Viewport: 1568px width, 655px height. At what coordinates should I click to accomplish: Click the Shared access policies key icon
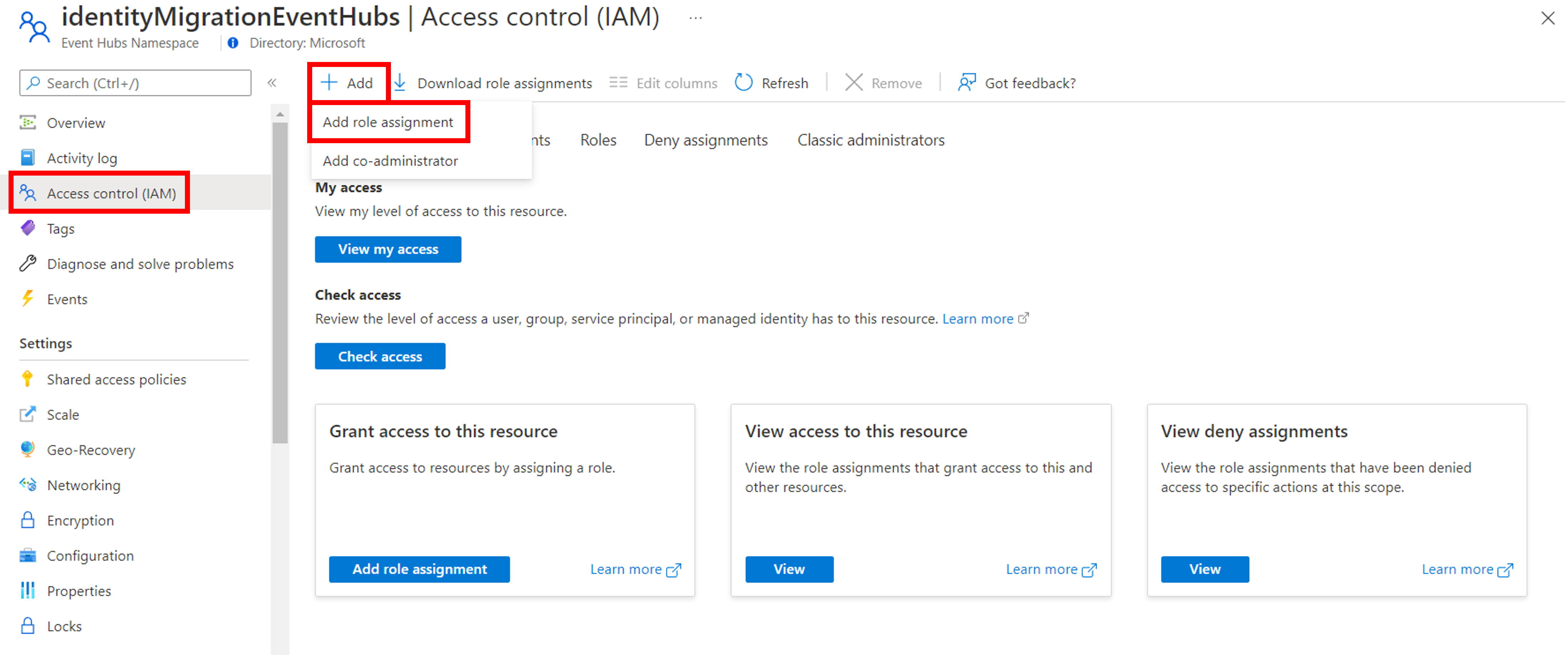[27, 379]
